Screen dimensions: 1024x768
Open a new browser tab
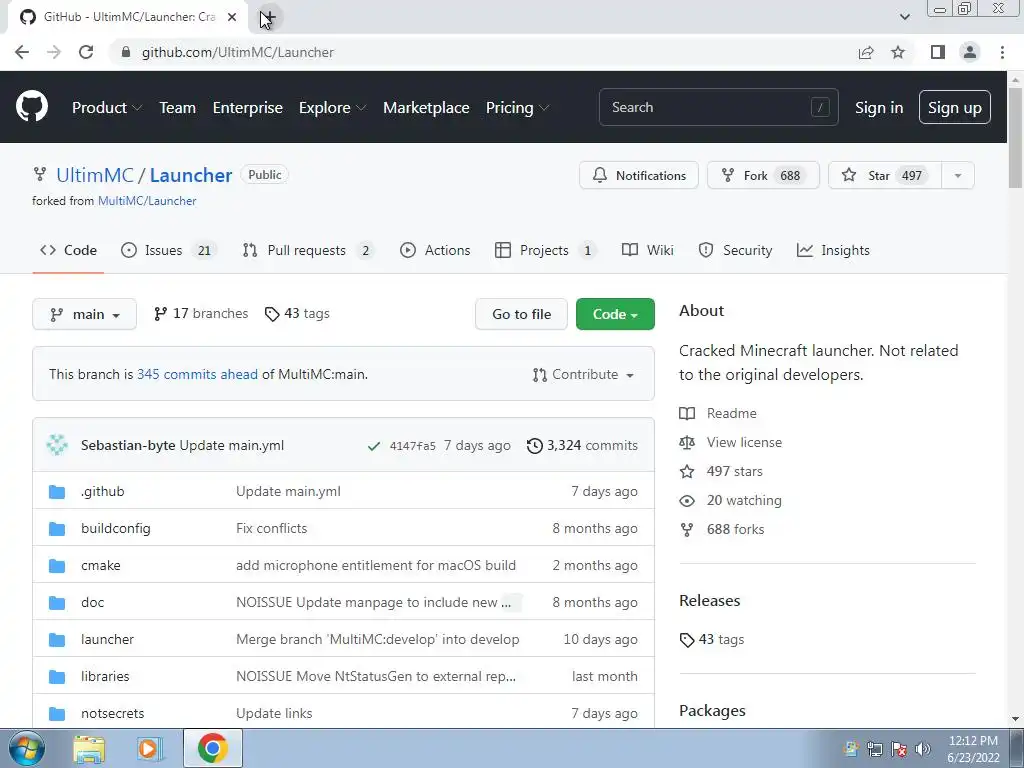pos(268,18)
